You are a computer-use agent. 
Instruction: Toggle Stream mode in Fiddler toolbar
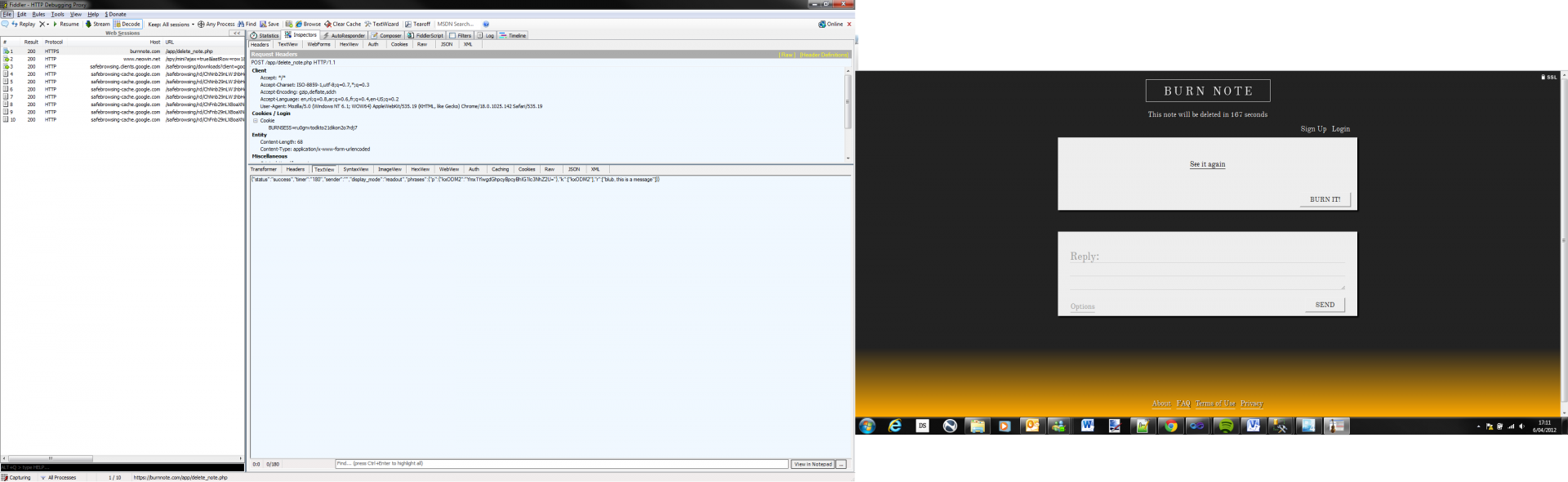pos(97,25)
